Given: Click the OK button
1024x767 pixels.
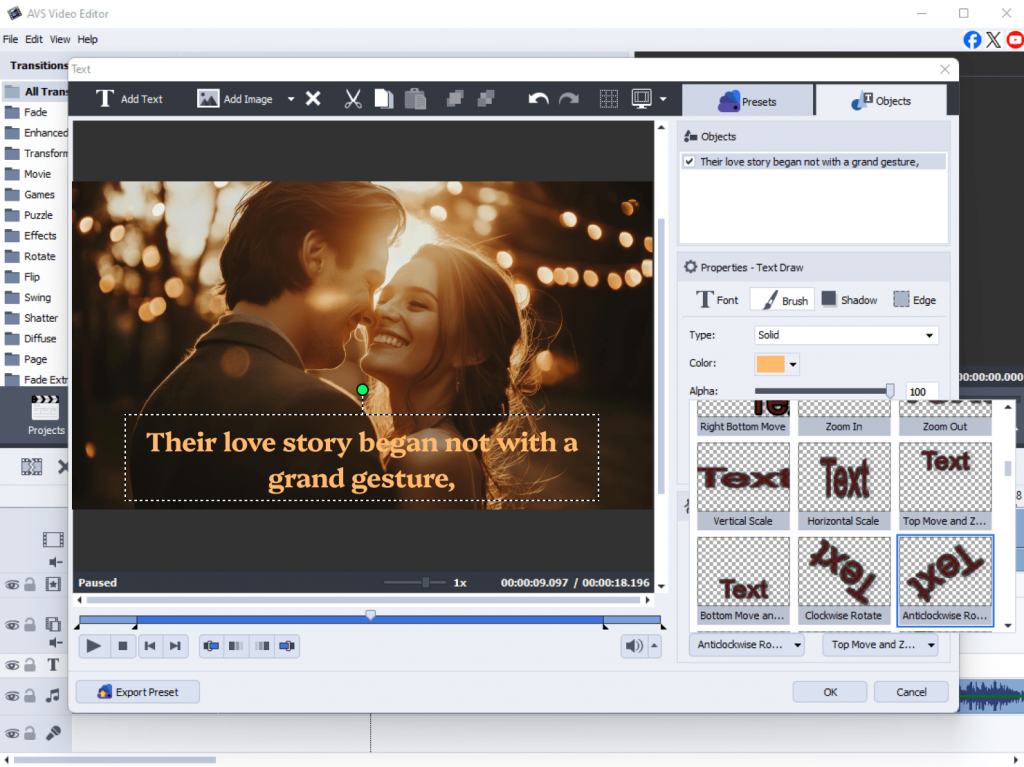Looking at the screenshot, I should click(830, 692).
